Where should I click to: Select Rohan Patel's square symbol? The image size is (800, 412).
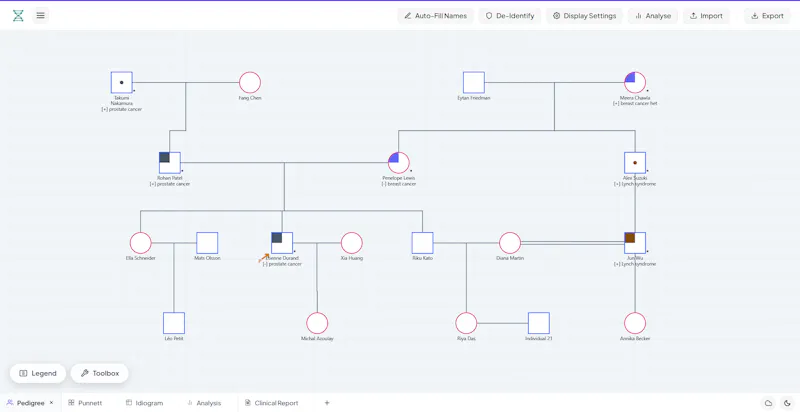pos(170,163)
